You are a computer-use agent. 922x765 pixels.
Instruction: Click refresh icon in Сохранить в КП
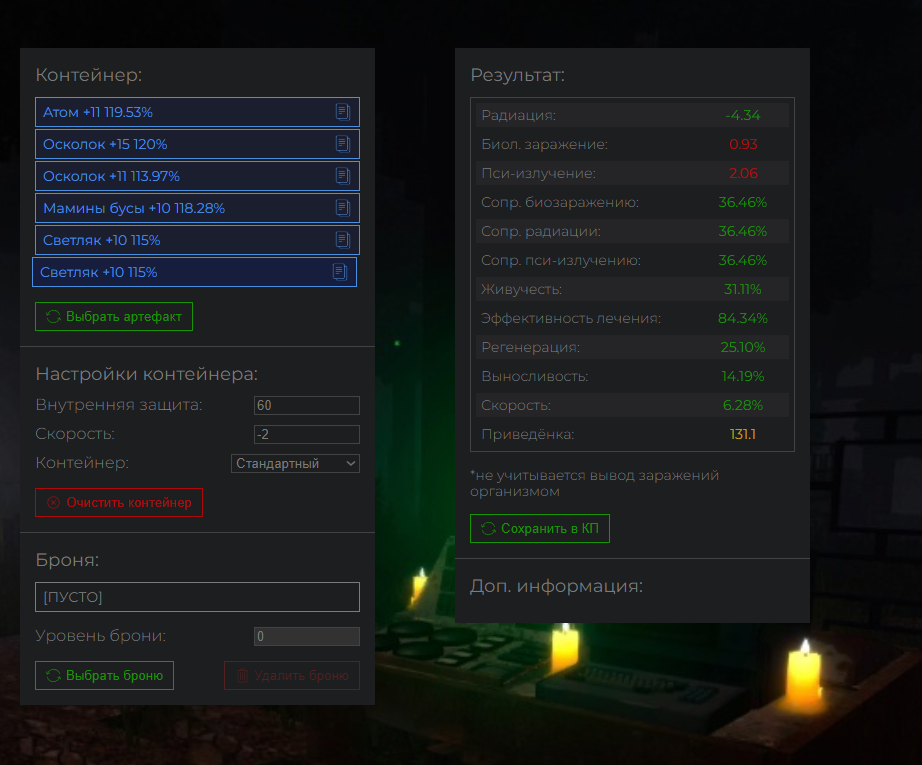tap(488, 529)
